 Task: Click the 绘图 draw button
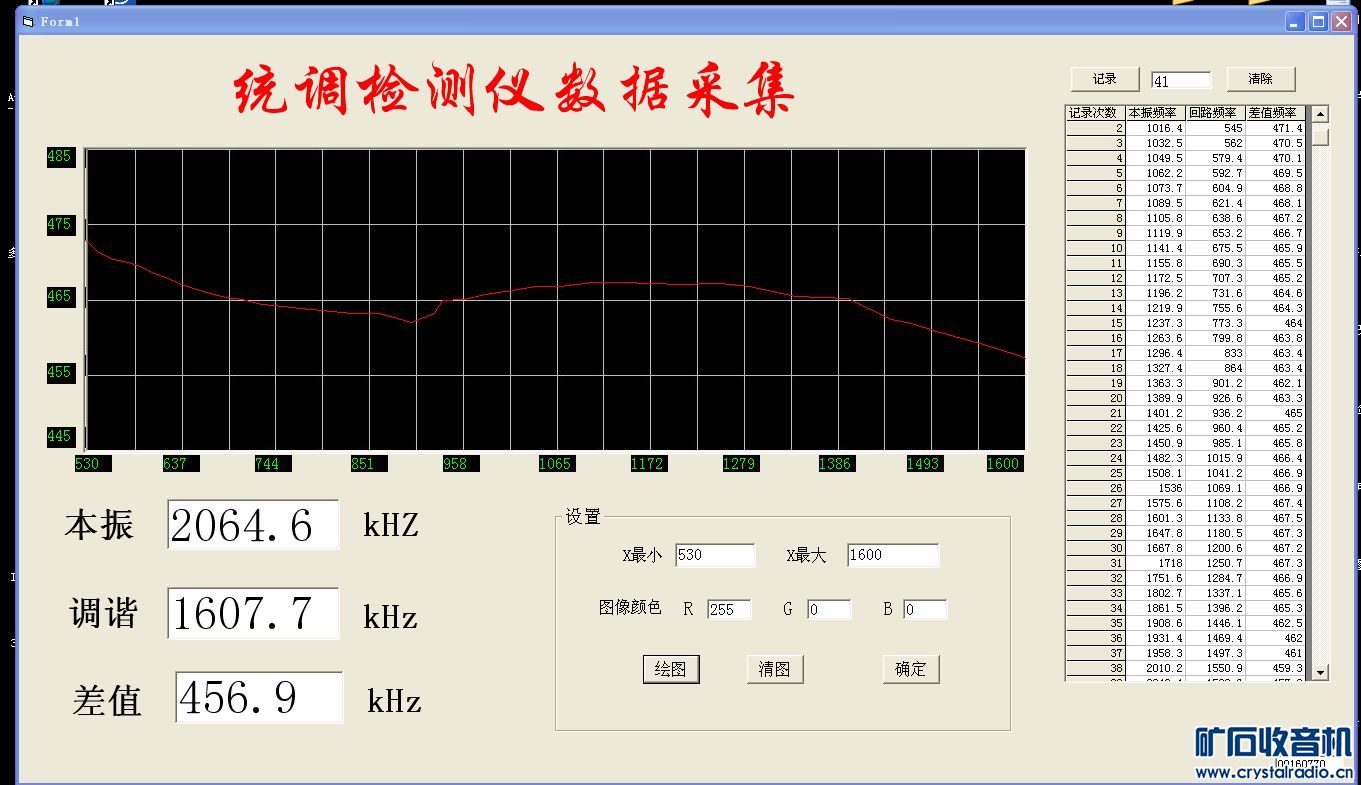[x=670, y=669]
